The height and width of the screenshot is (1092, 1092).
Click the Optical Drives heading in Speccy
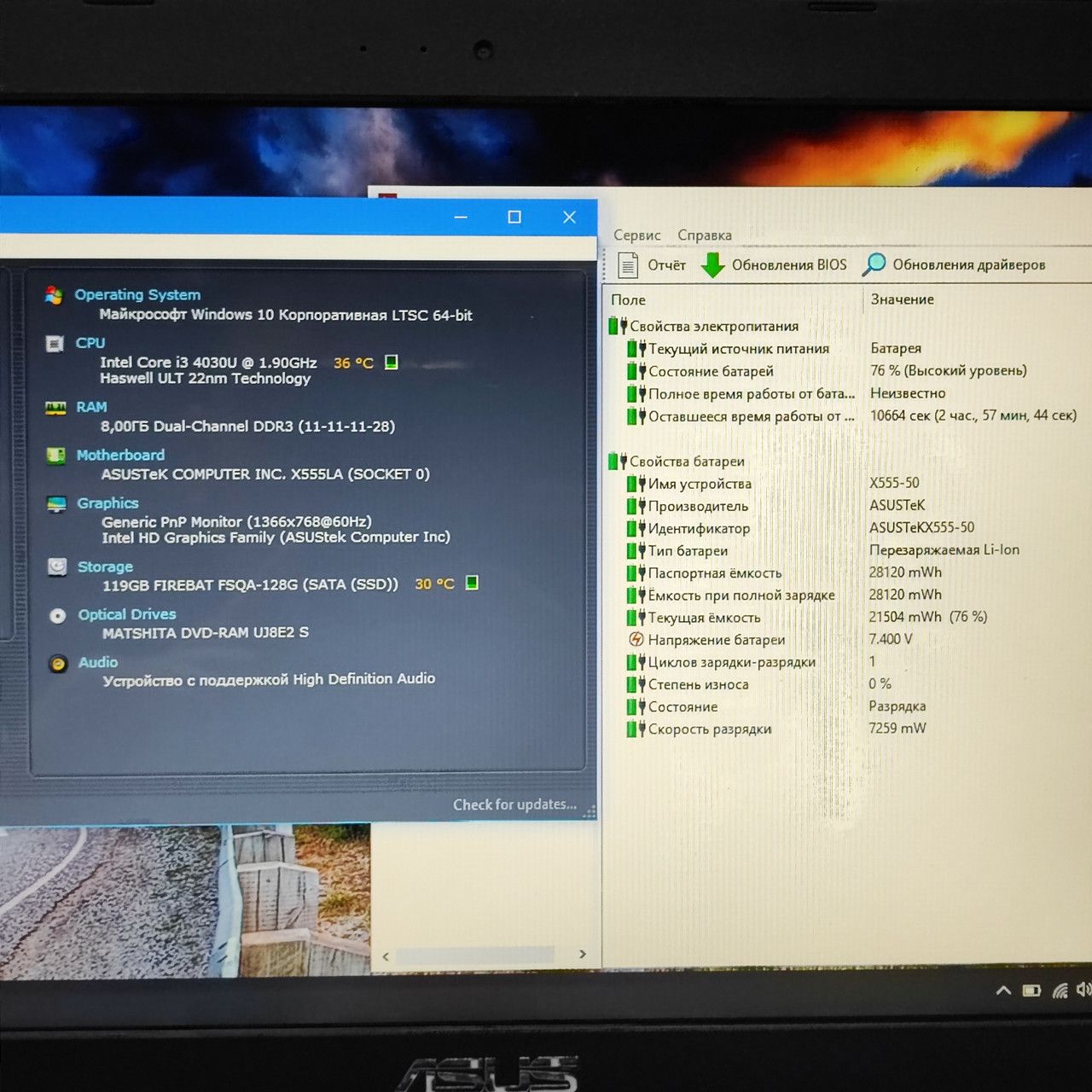point(127,614)
